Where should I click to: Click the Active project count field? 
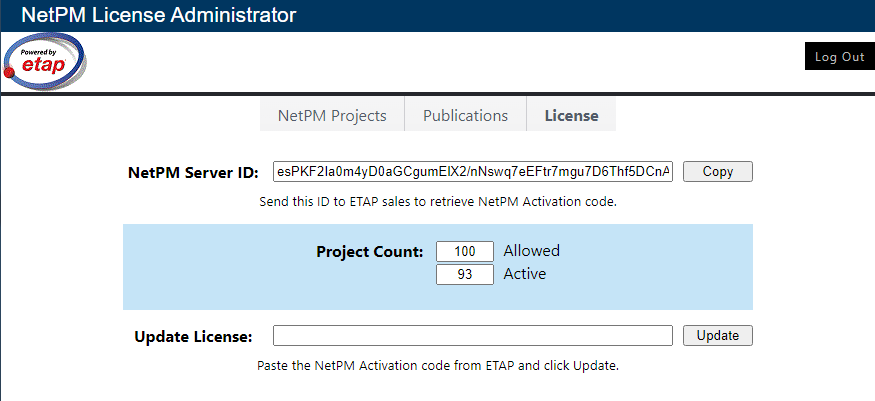pyautogui.click(x=465, y=274)
